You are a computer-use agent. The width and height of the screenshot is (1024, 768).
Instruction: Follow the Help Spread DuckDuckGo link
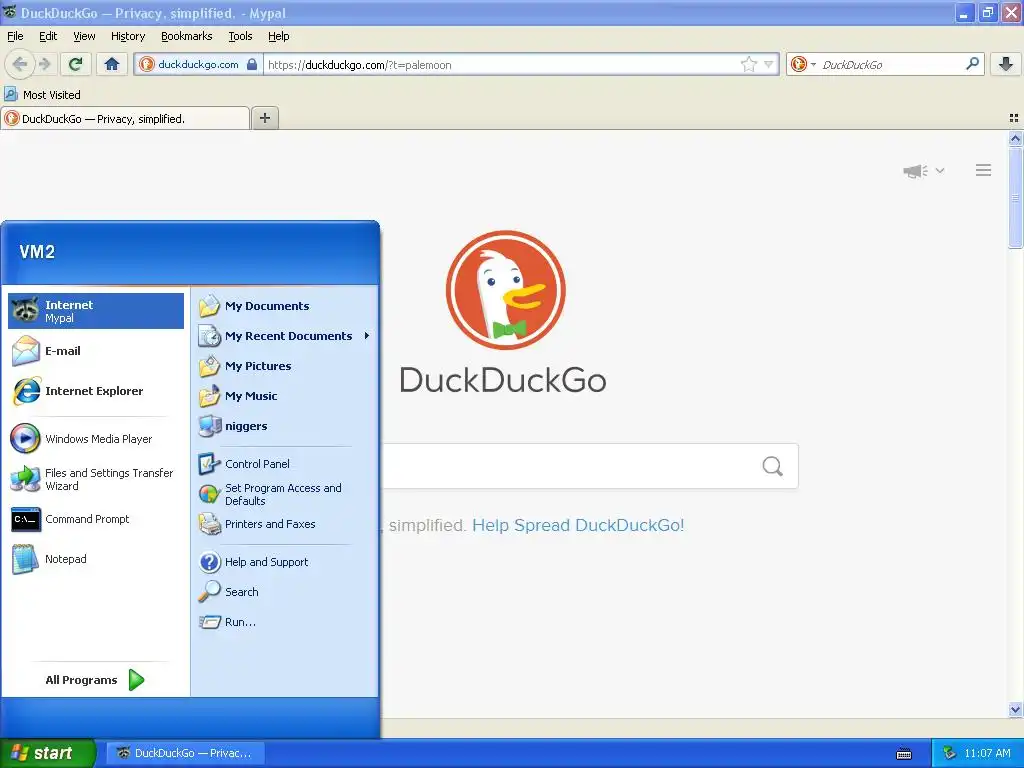pyautogui.click(x=578, y=525)
